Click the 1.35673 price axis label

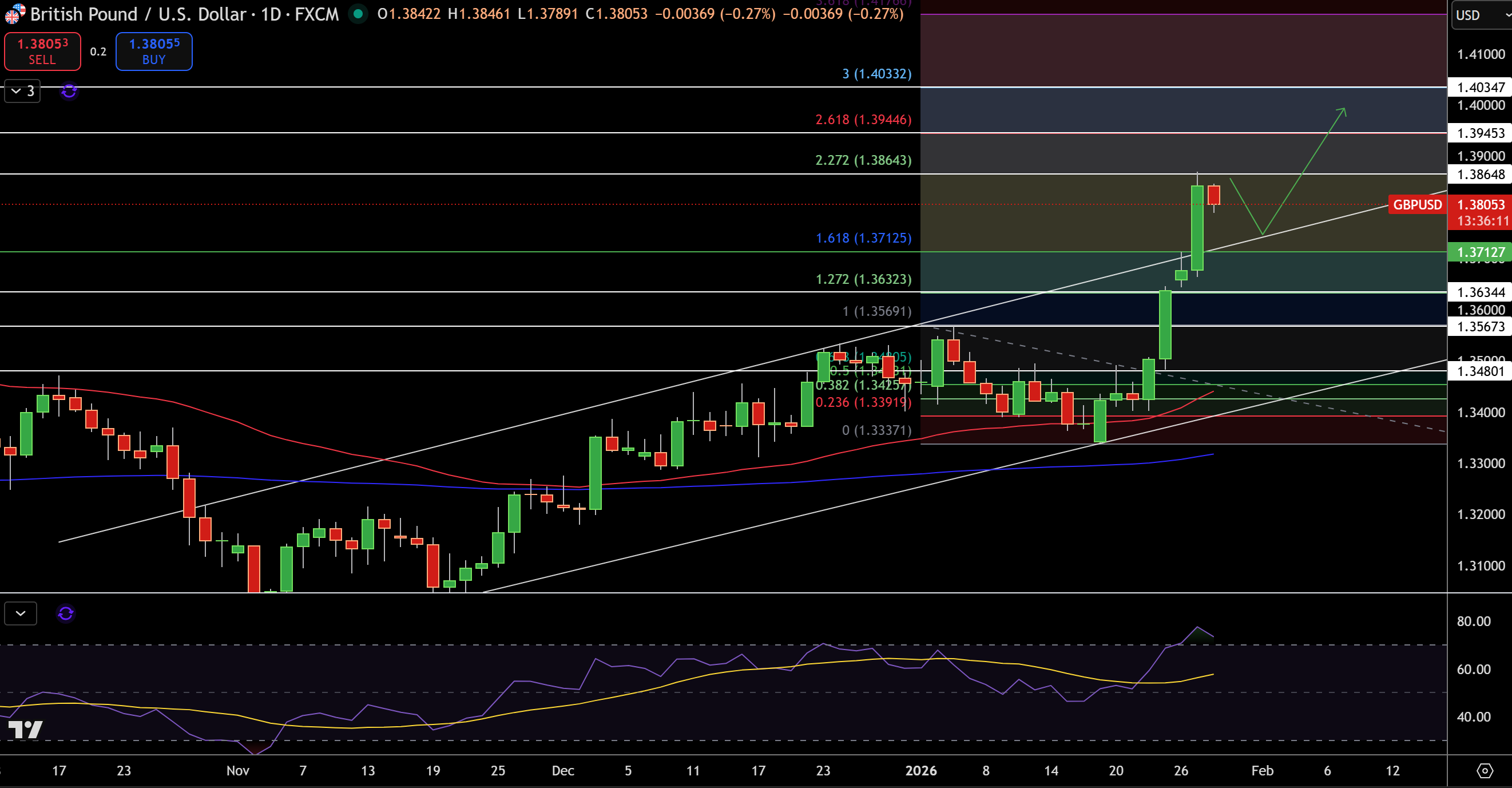click(1481, 326)
